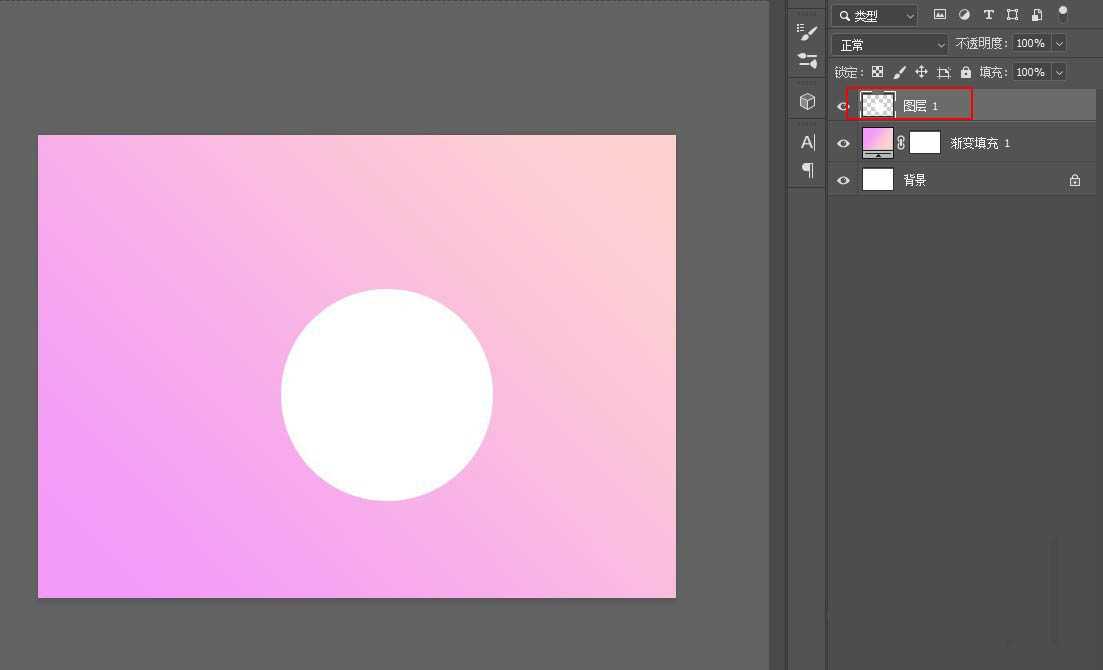Expand the 填充 fill dropdown arrow
This screenshot has width=1103, height=670.
pos(1058,72)
